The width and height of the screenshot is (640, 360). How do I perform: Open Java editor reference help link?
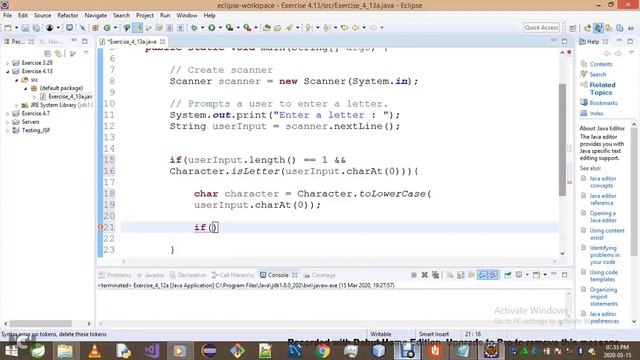[602, 200]
